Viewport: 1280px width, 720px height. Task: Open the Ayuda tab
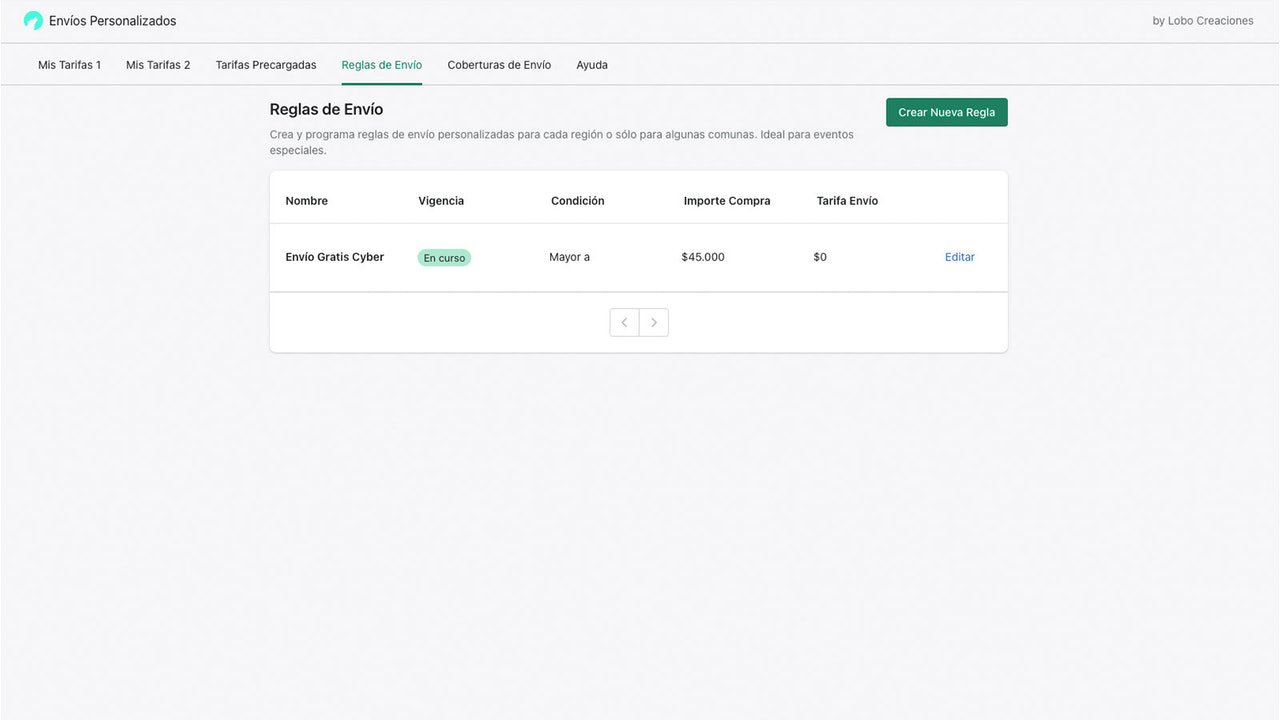pos(592,64)
